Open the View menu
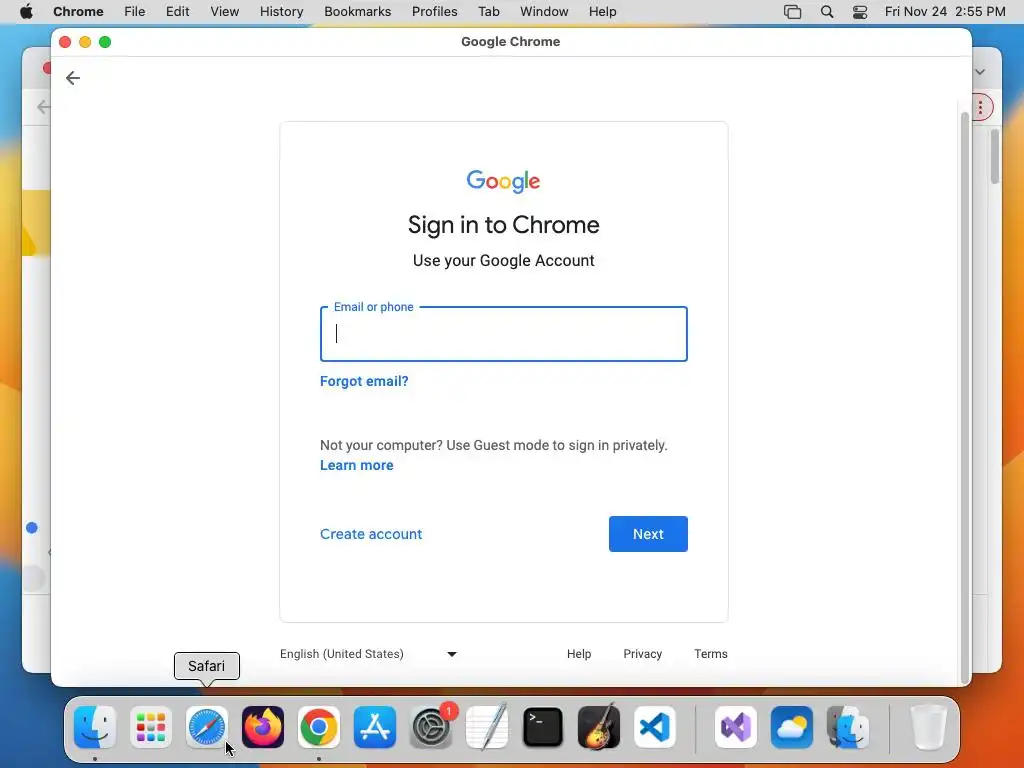1024x768 pixels. tap(225, 12)
